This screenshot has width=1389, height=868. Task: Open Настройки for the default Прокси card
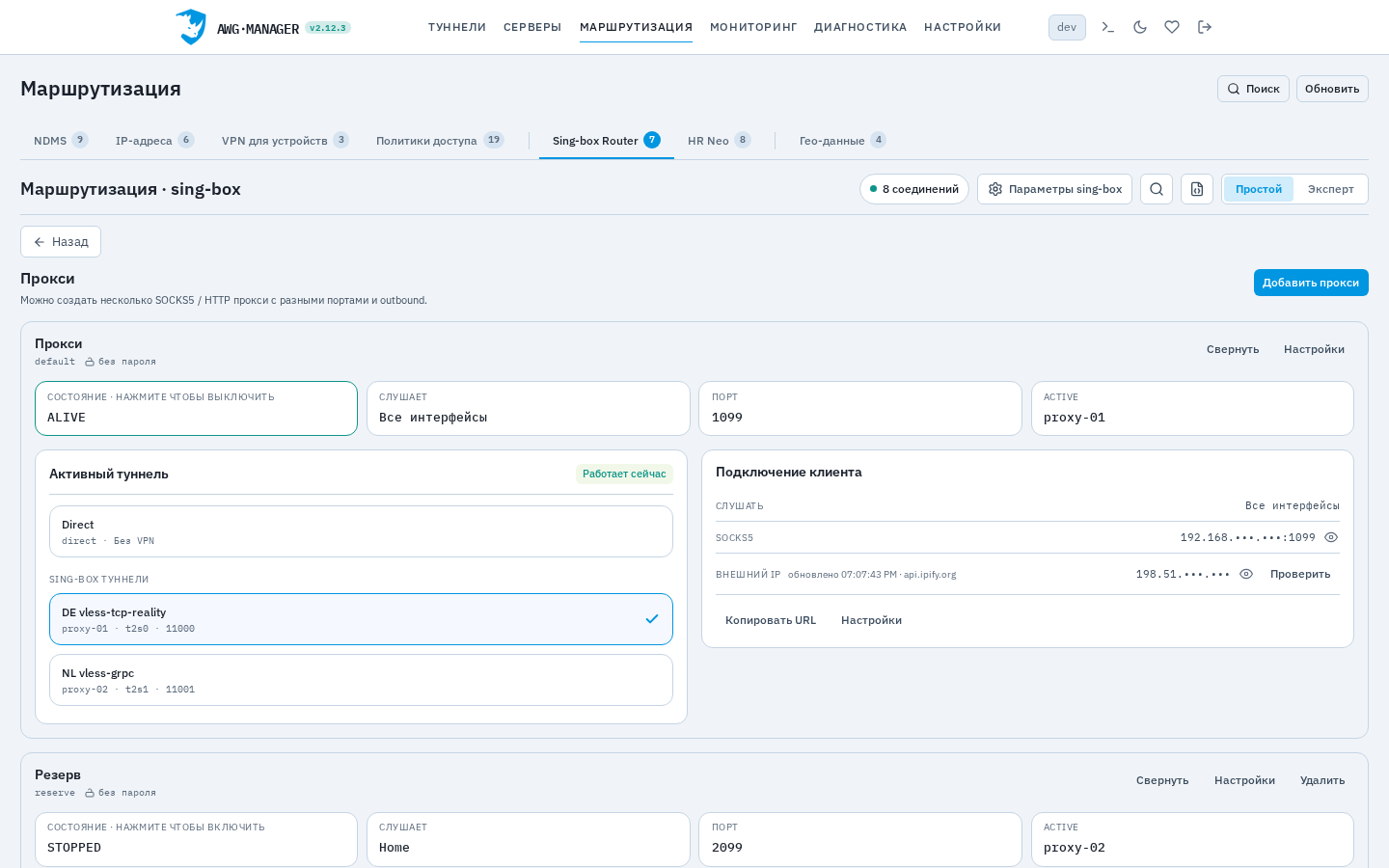point(1314,349)
